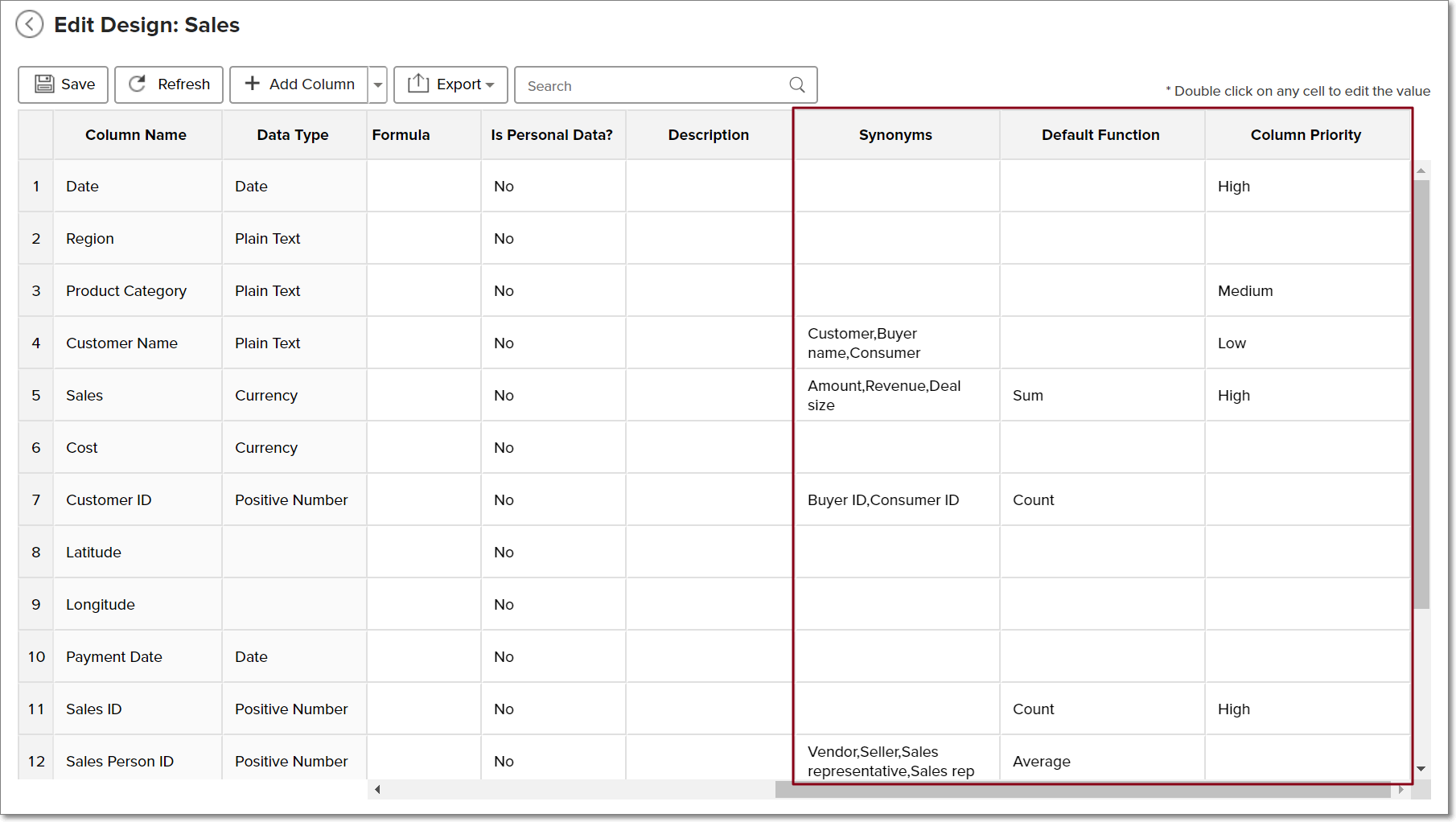1456x822 pixels.
Task: Click the plus icon on Add Column
Action: pos(253,84)
